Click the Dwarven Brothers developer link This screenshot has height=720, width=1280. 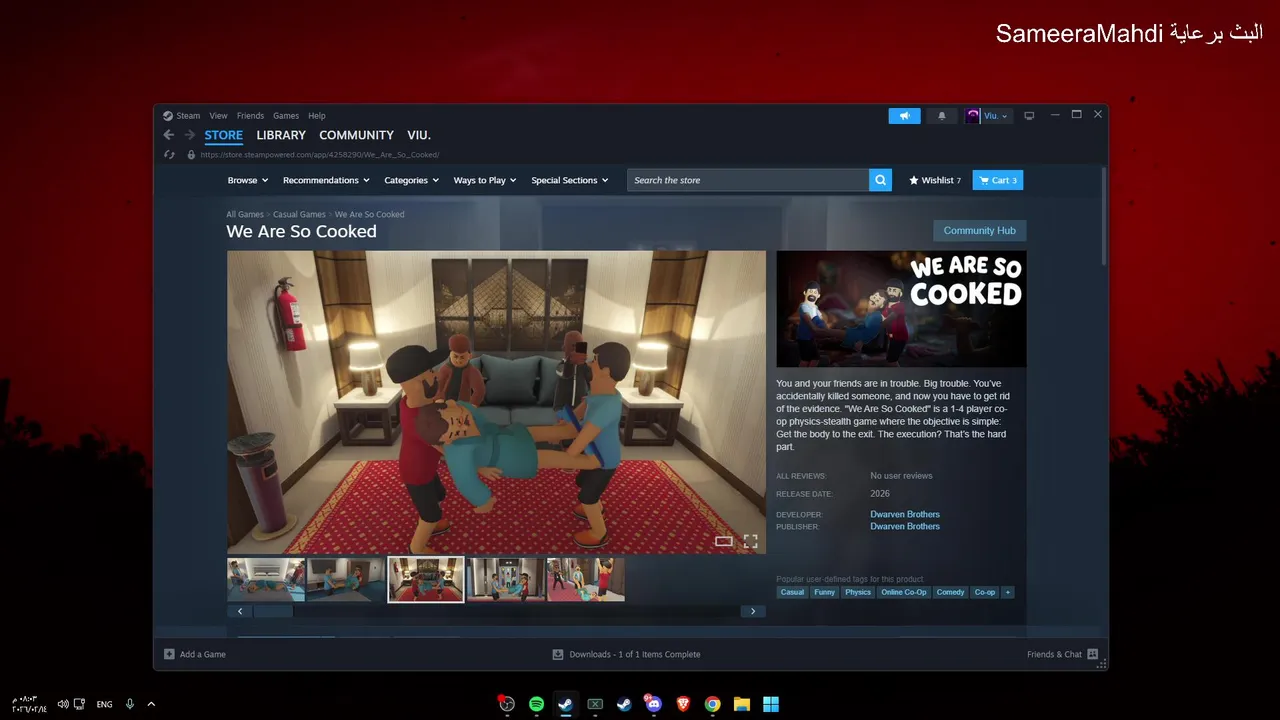[905, 514]
